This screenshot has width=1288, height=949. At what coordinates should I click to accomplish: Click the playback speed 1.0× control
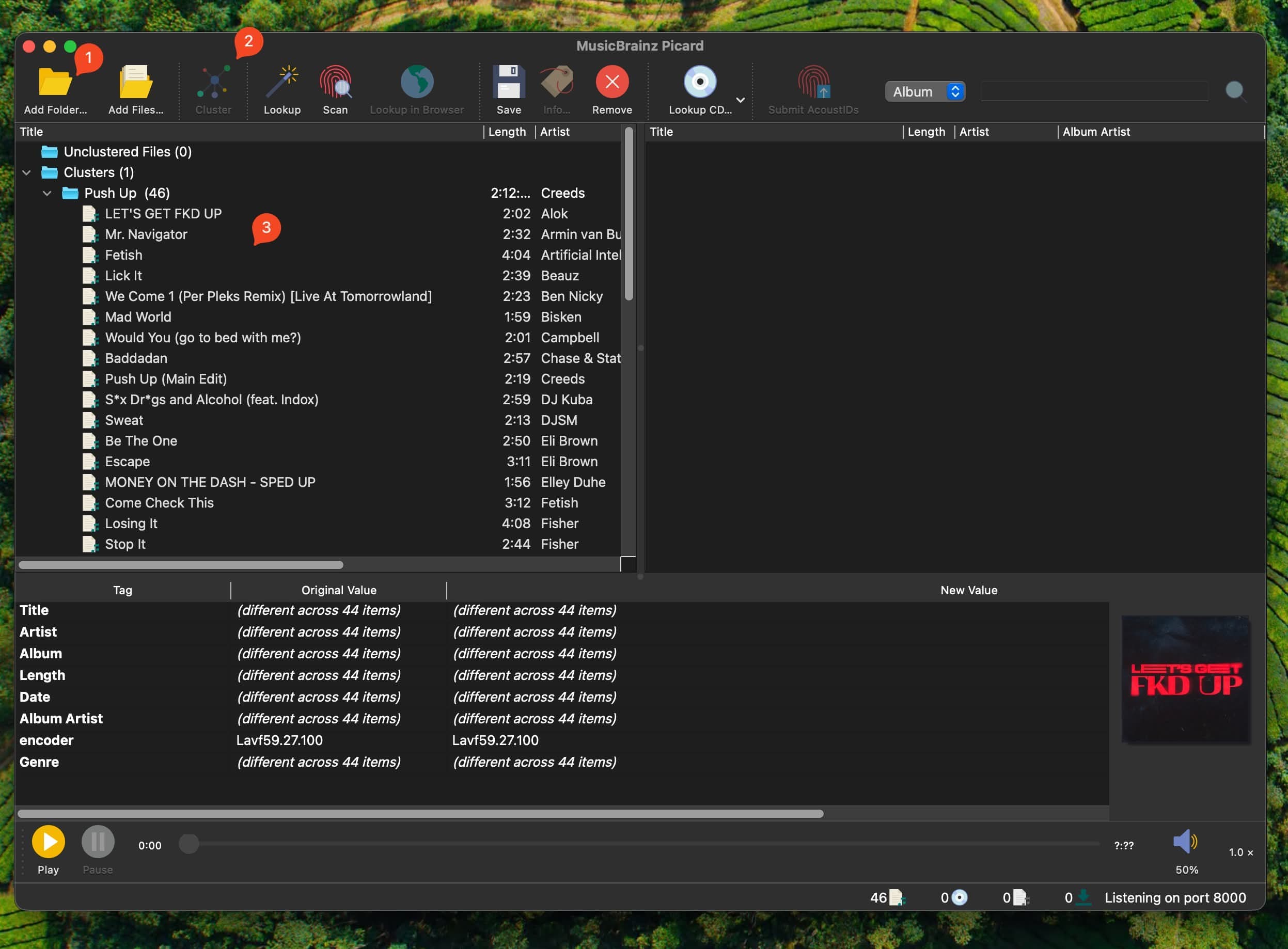click(1240, 852)
